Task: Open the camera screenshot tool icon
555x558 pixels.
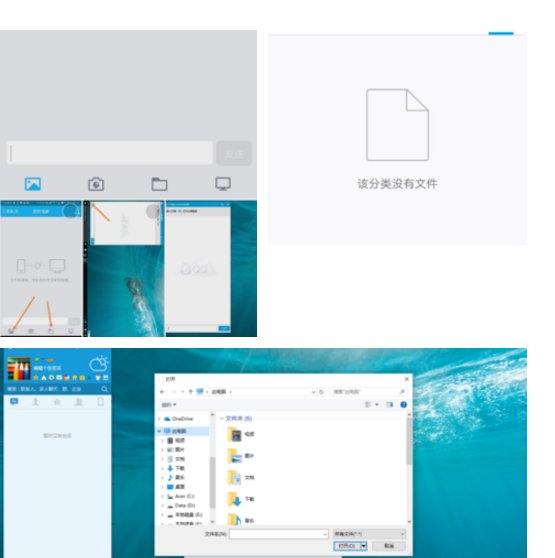Action: click(96, 184)
